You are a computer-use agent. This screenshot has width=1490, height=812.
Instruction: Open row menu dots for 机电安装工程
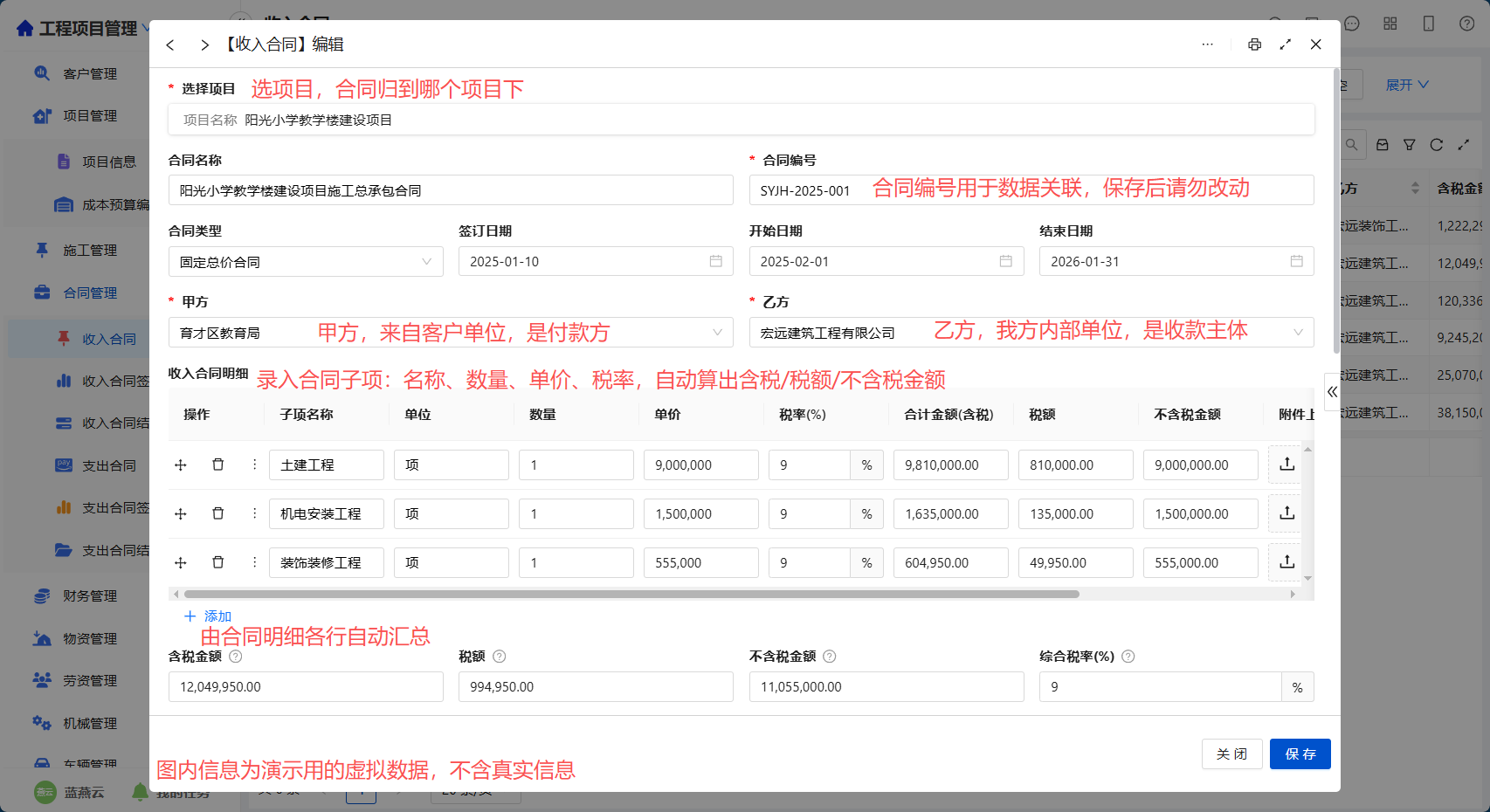254,514
